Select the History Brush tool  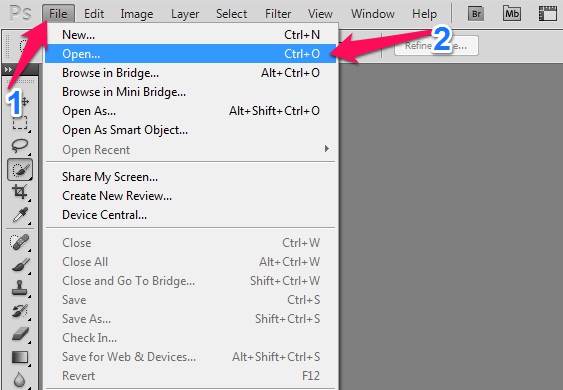pyautogui.click(x=20, y=311)
